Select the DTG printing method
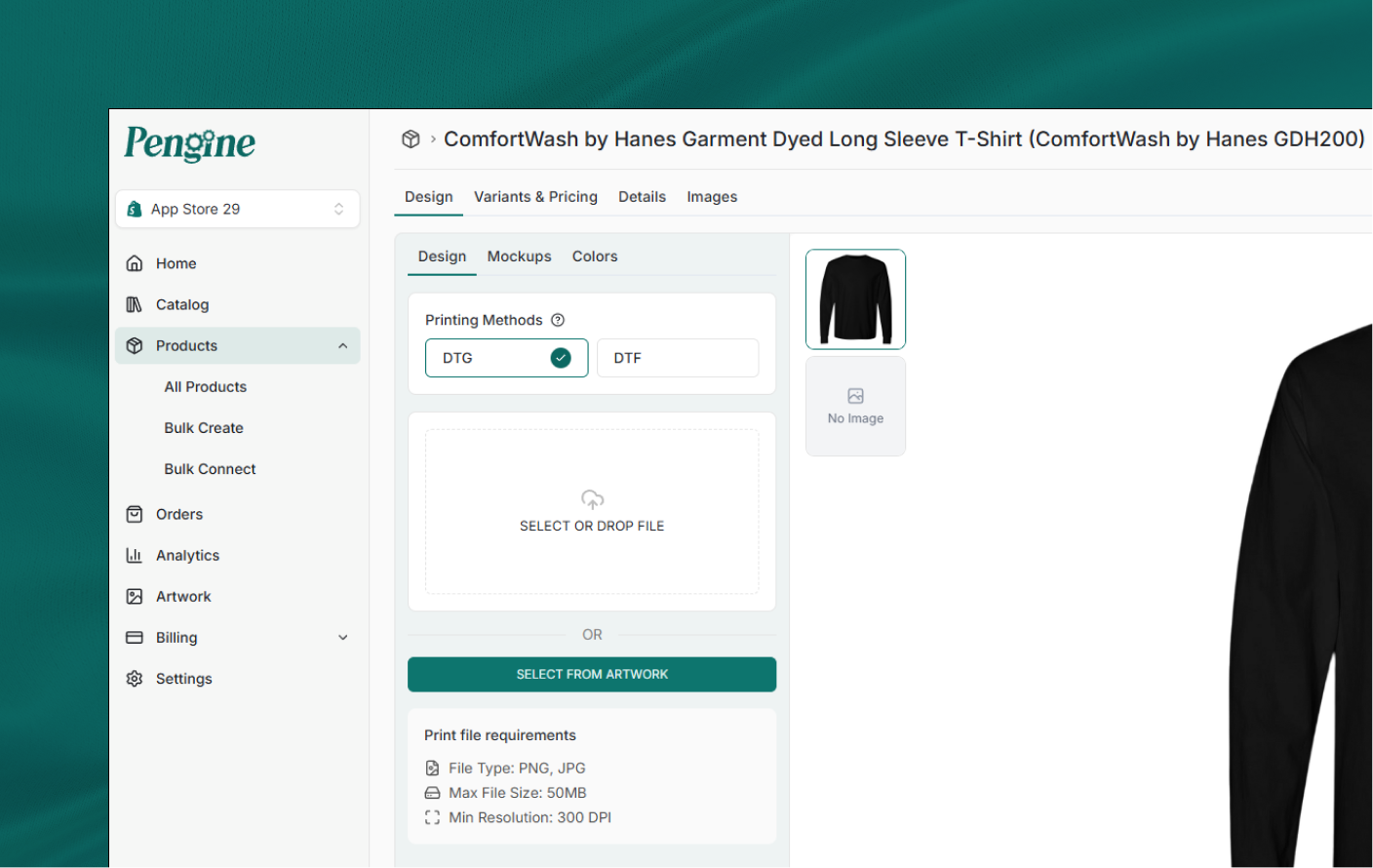 click(506, 358)
